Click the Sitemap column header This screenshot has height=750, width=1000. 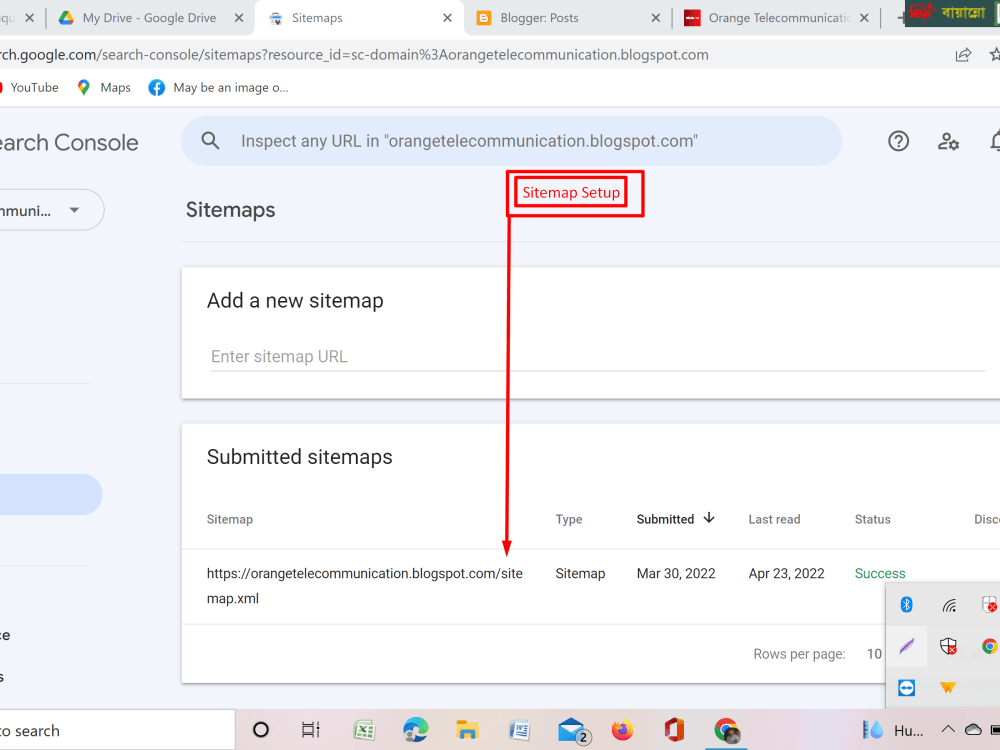230,519
